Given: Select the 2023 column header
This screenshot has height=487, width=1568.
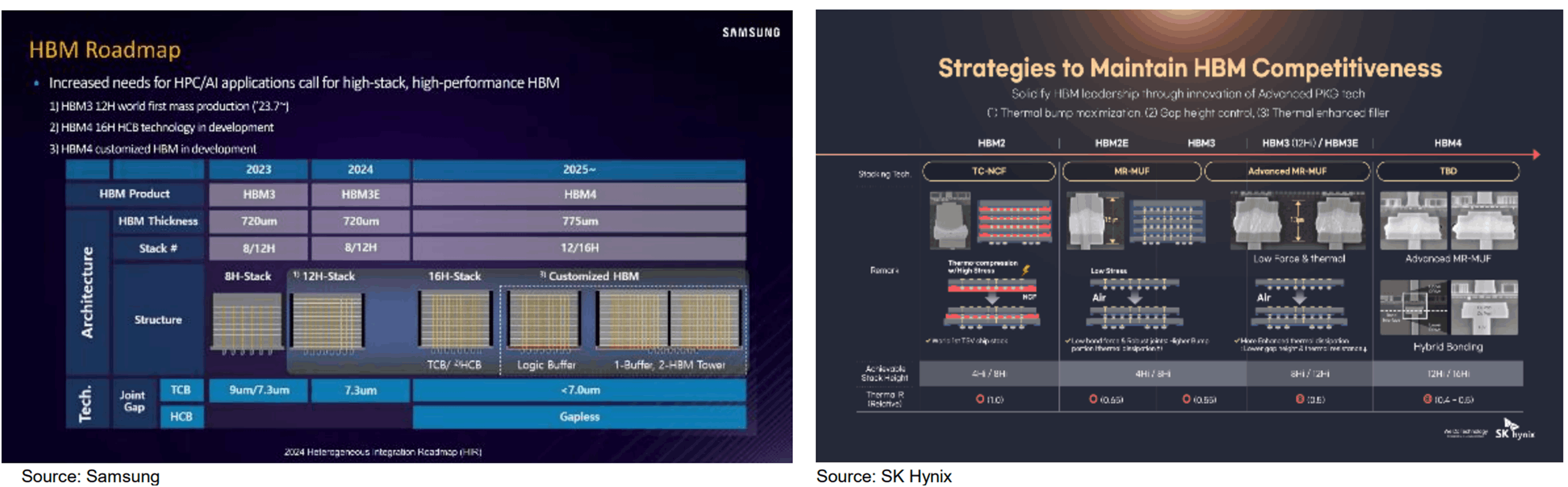Looking at the screenshot, I should pyautogui.click(x=259, y=169).
